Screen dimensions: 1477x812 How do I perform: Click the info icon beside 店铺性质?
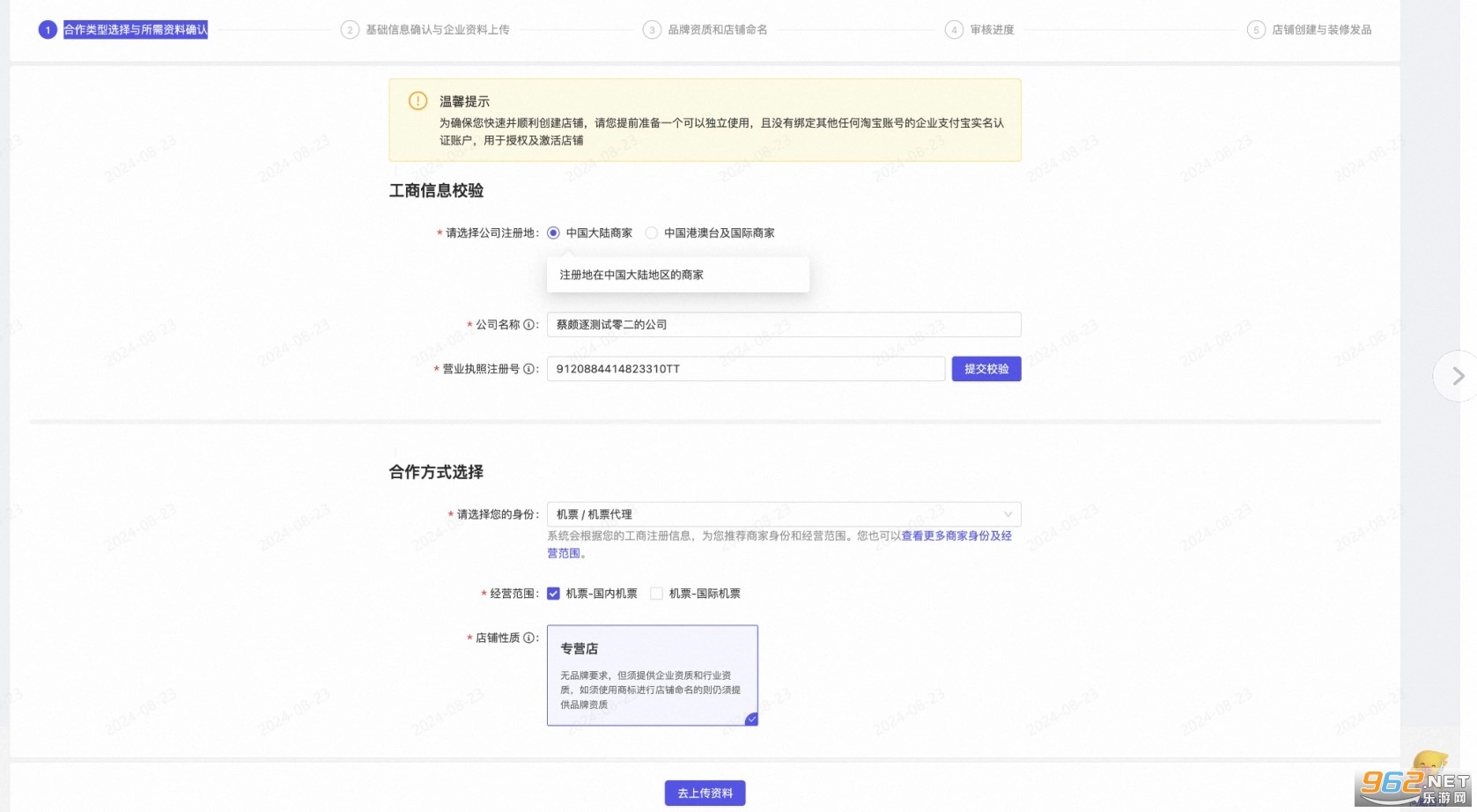(x=528, y=638)
